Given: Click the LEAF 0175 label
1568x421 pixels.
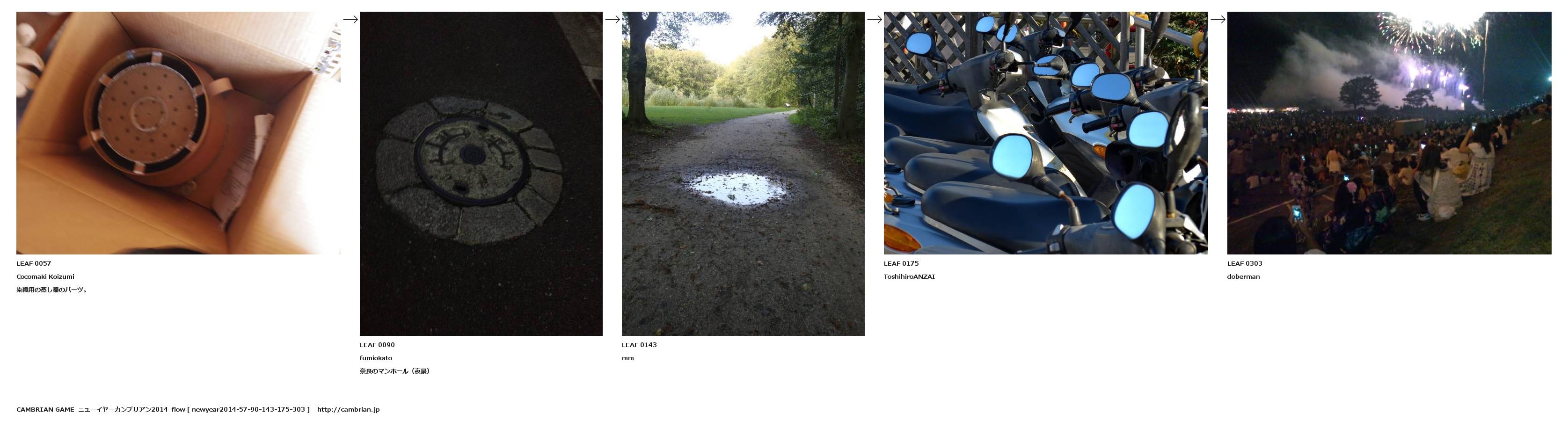Looking at the screenshot, I should point(902,263).
